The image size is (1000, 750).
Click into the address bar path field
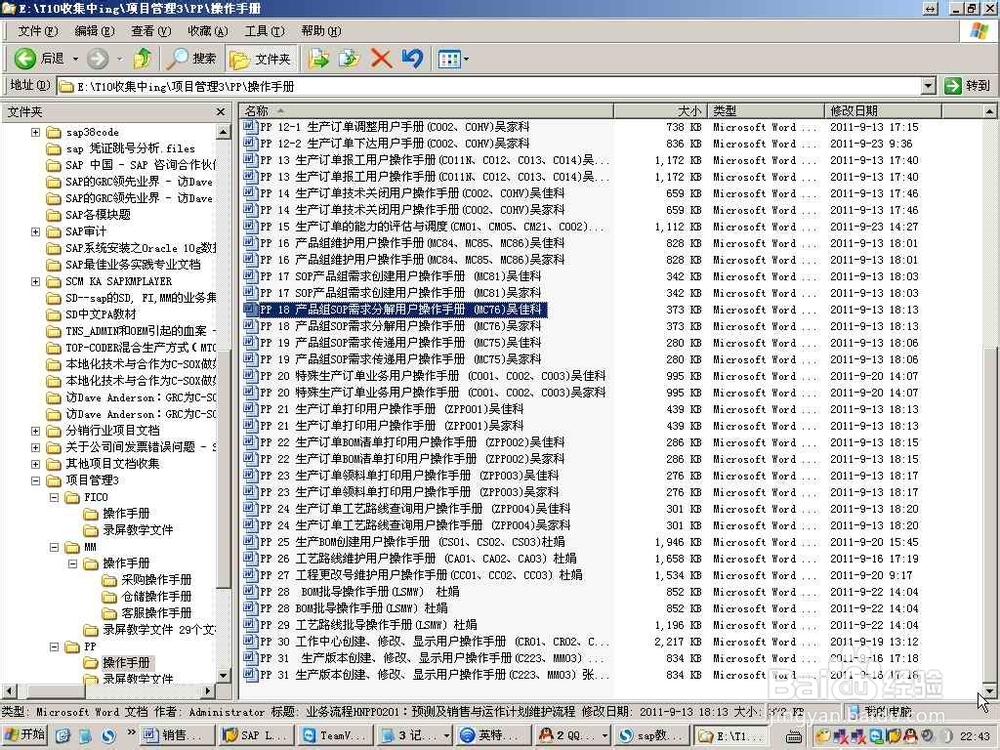tap(489, 85)
